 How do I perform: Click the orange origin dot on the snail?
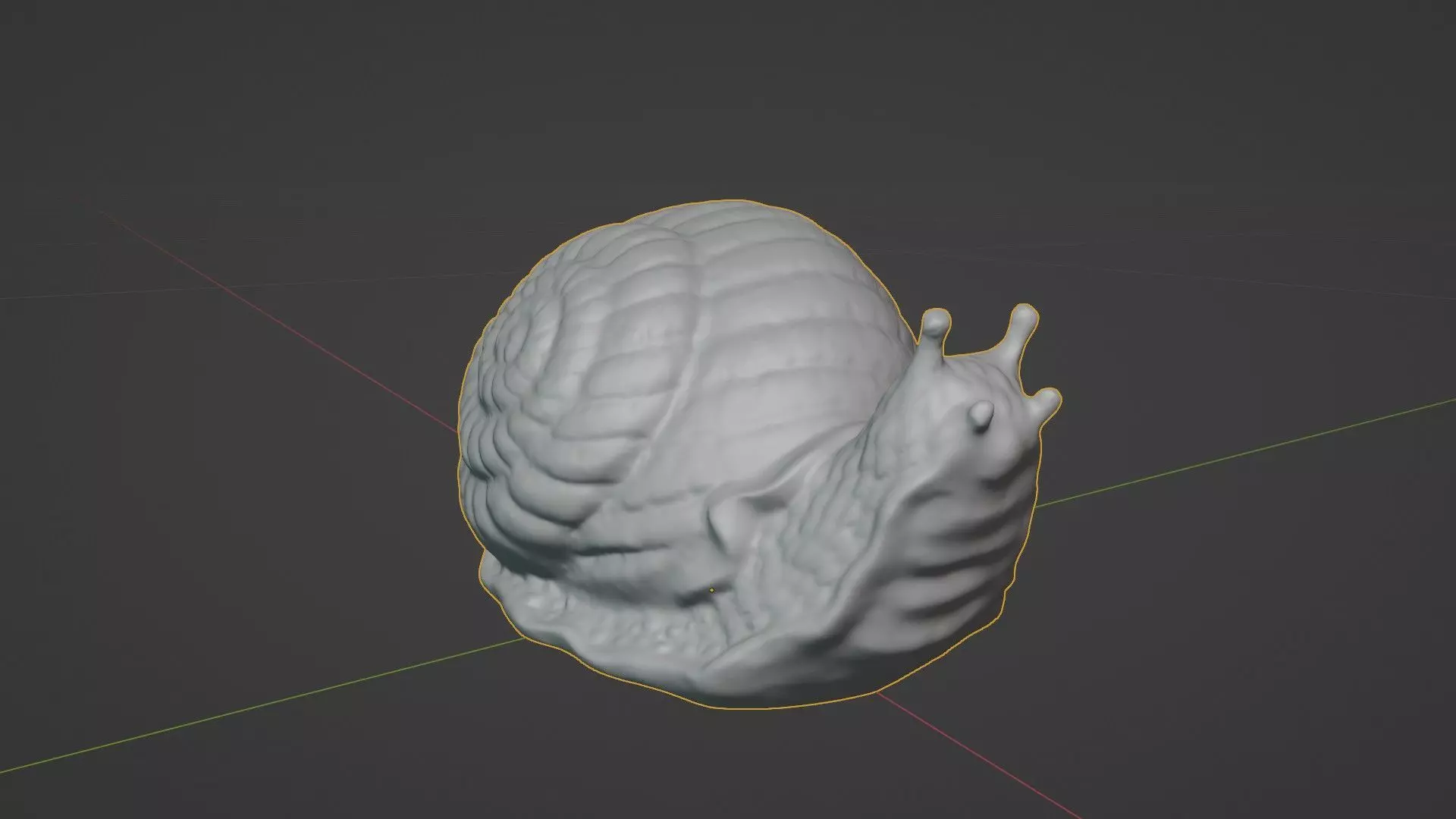pos(711,590)
